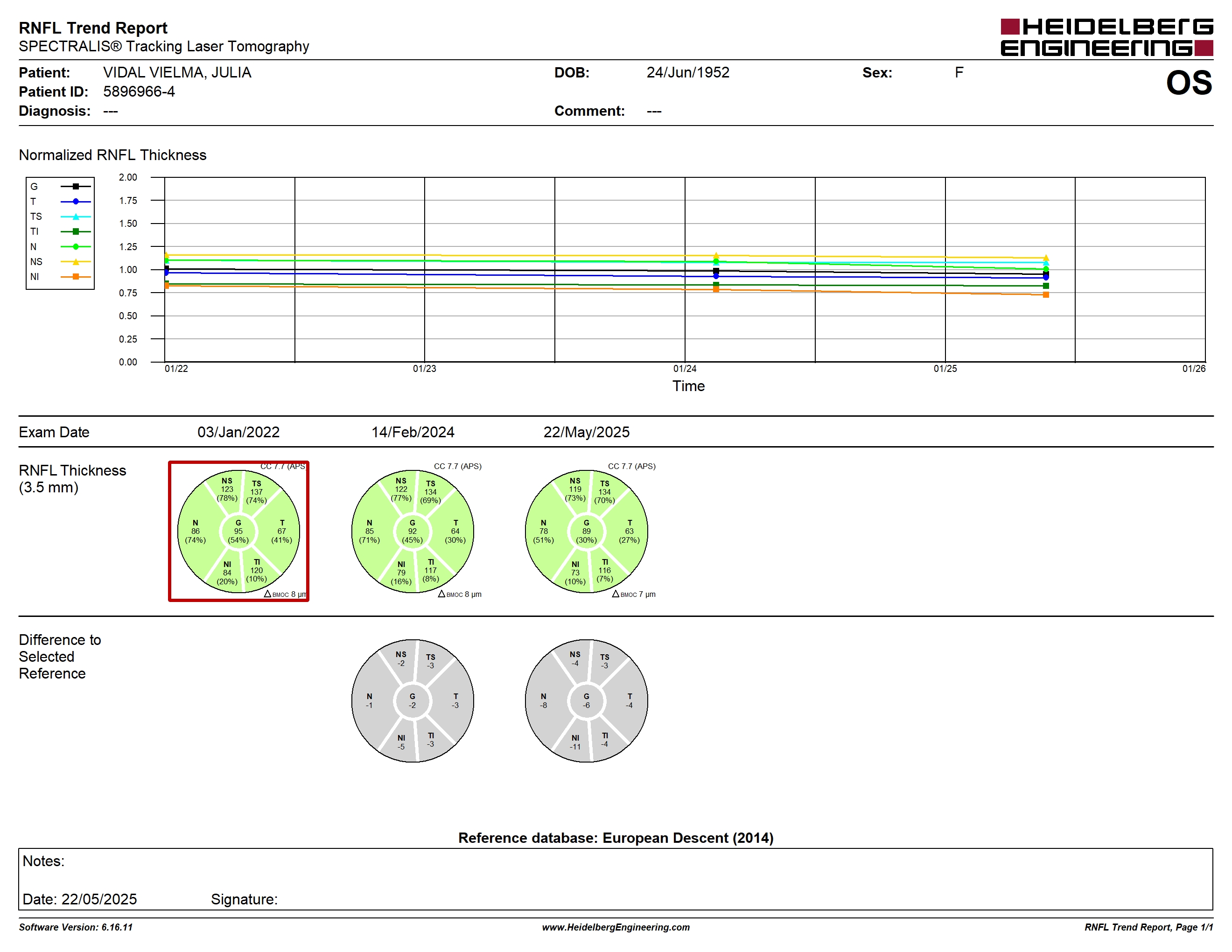The width and height of the screenshot is (1232, 952).
Task: Click the NS yellow data point at 2025
Action: (1046, 258)
